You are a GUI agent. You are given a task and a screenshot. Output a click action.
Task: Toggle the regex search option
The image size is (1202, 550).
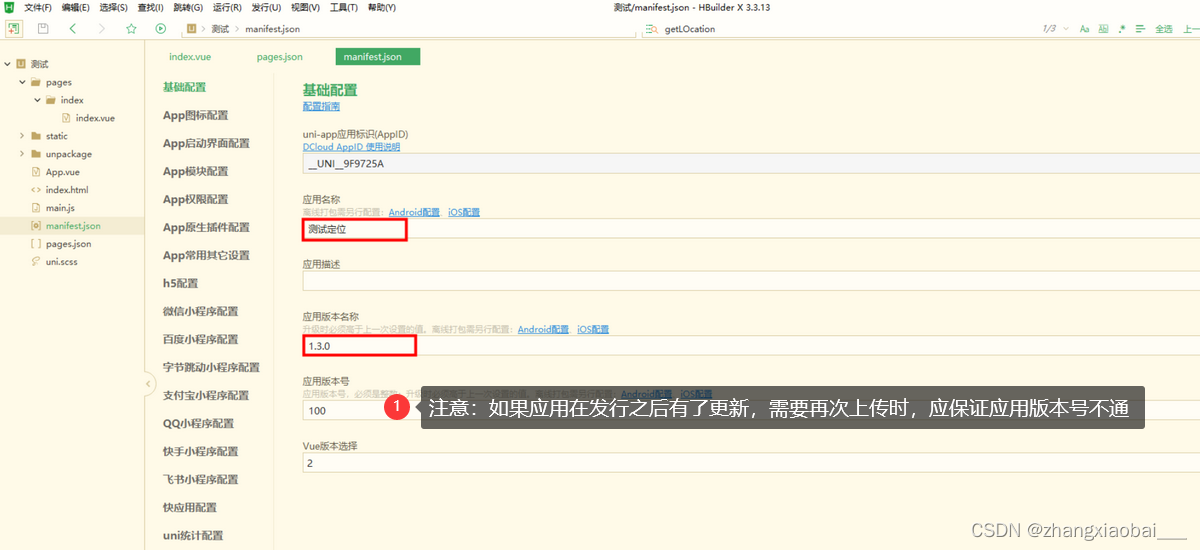coord(1122,29)
